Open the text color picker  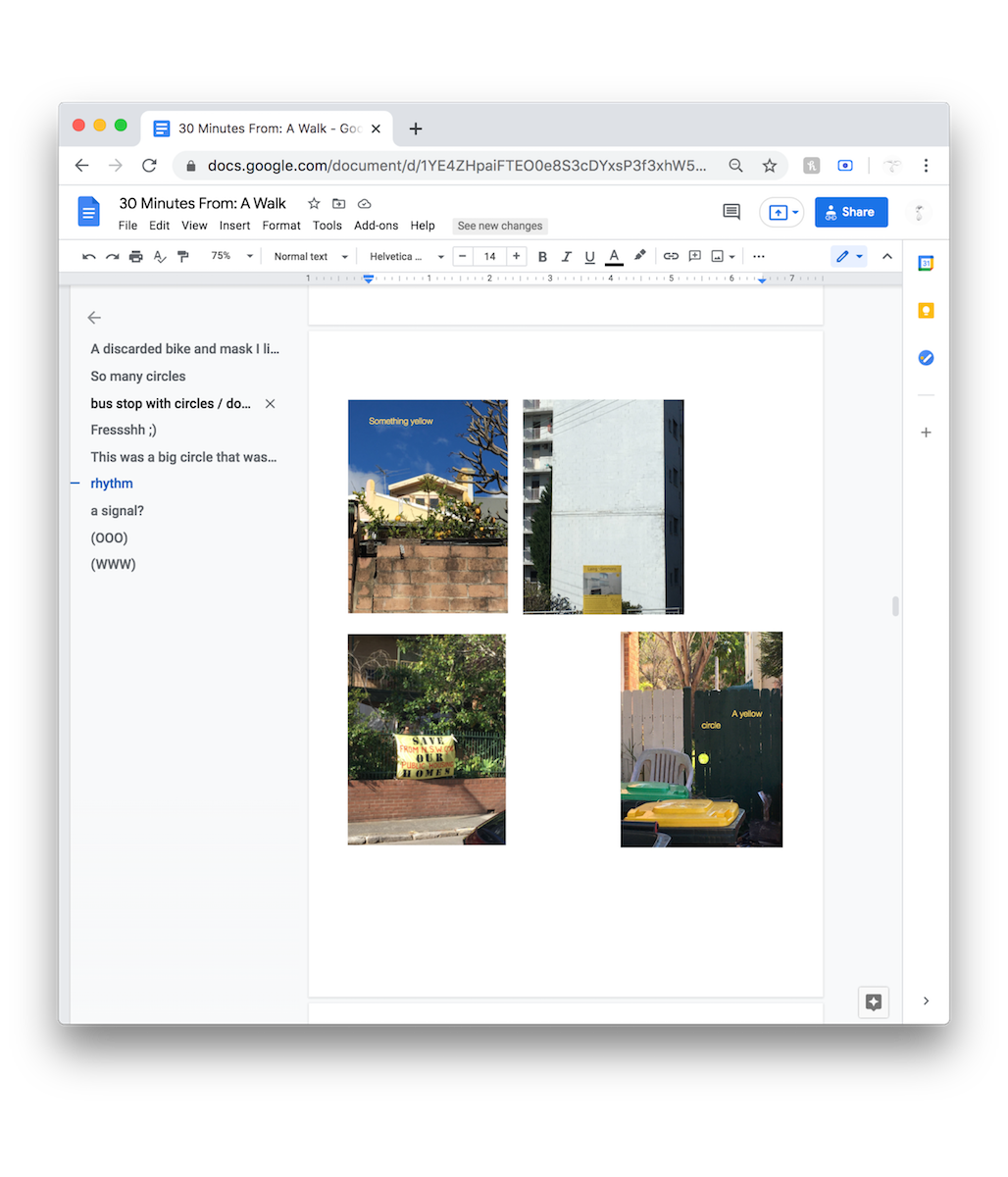pos(614,257)
